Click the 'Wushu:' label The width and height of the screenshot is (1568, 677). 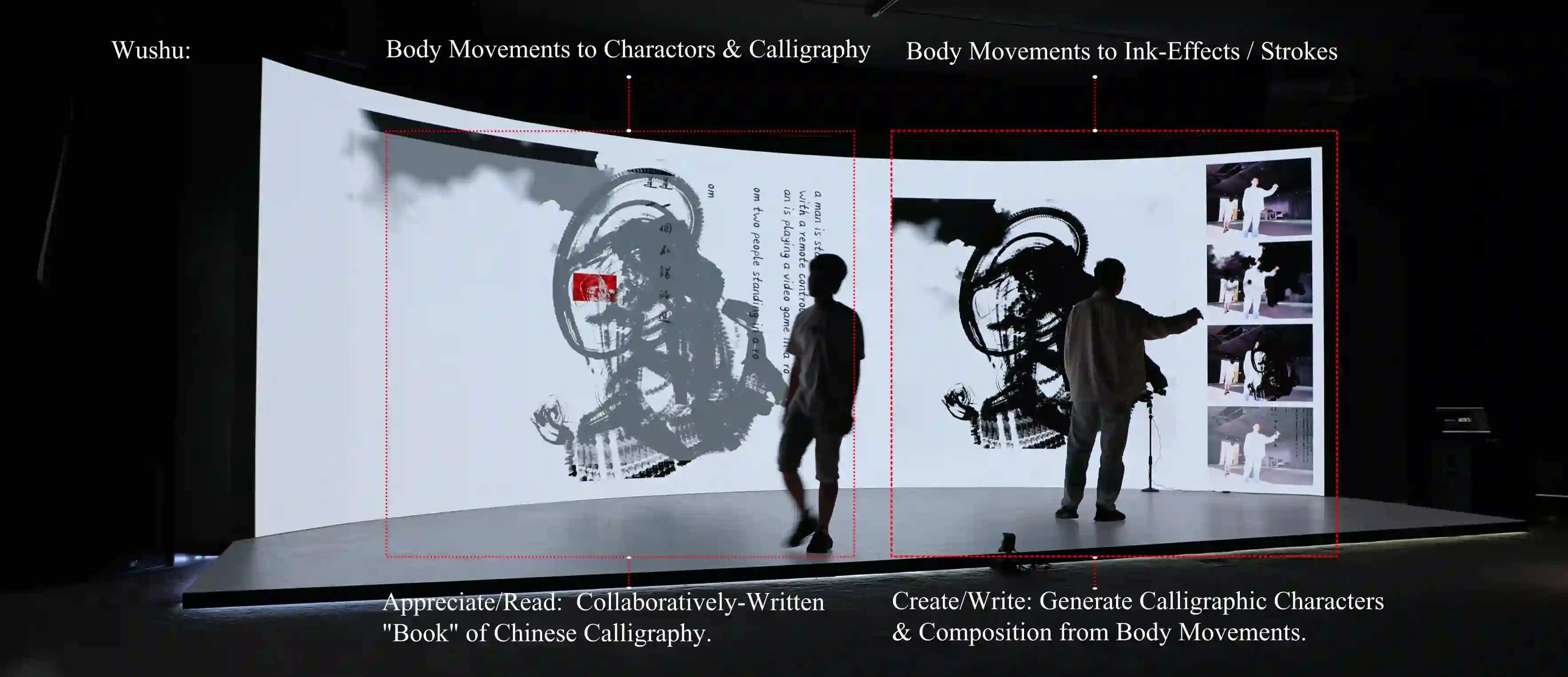tap(151, 50)
